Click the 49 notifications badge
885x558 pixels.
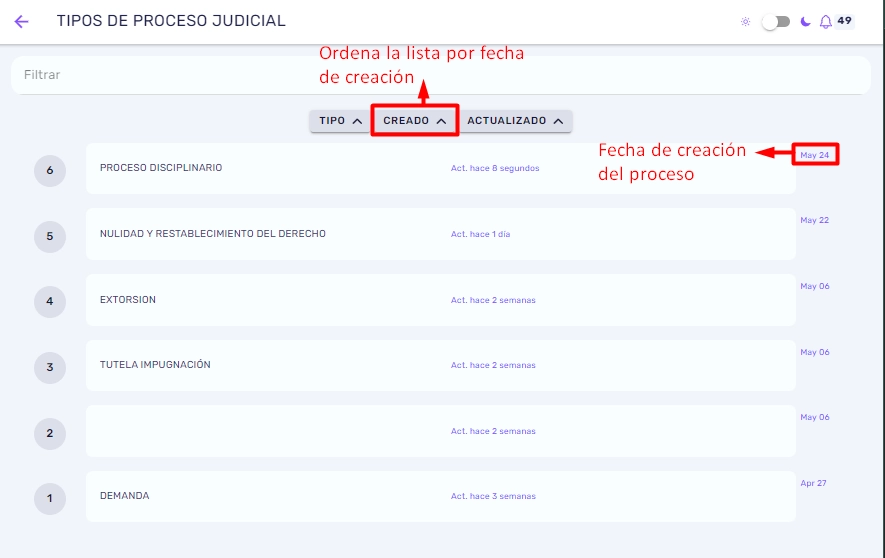(844, 21)
